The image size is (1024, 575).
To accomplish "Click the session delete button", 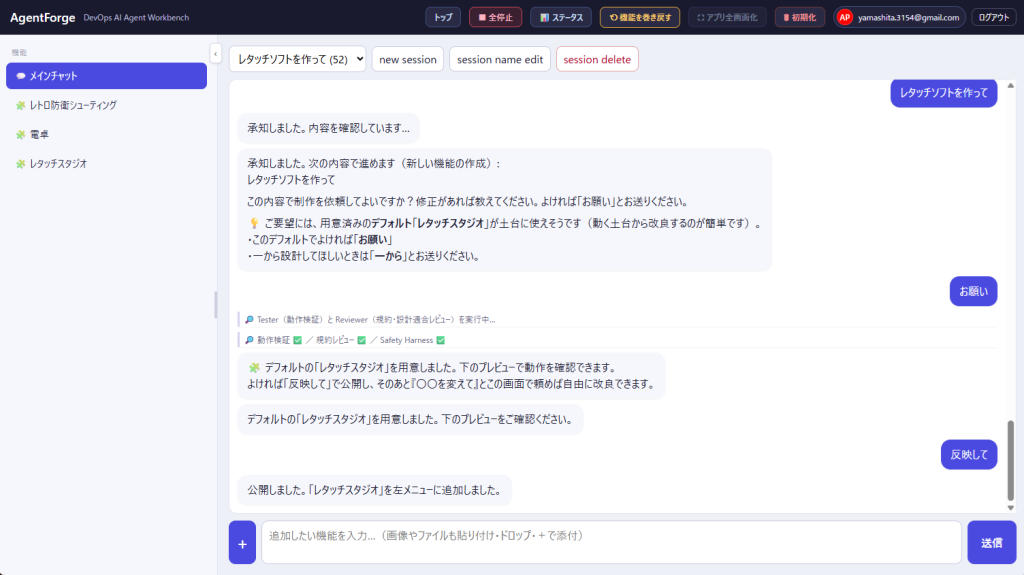I will pyautogui.click(x=597, y=59).
